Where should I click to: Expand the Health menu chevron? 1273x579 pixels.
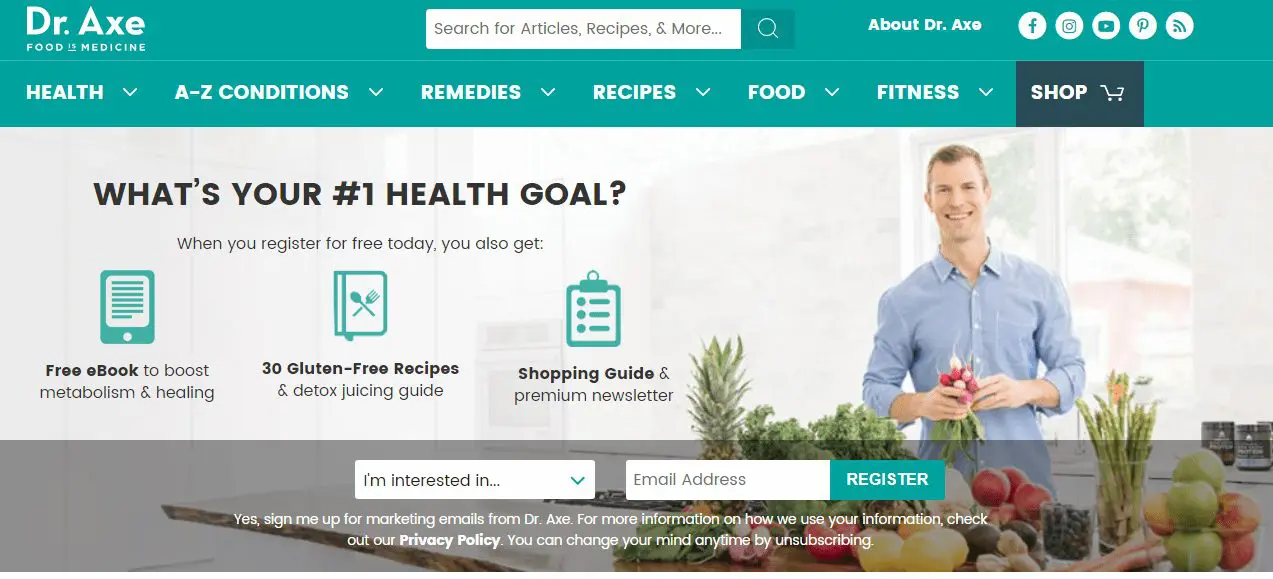(x=130, y=92)
